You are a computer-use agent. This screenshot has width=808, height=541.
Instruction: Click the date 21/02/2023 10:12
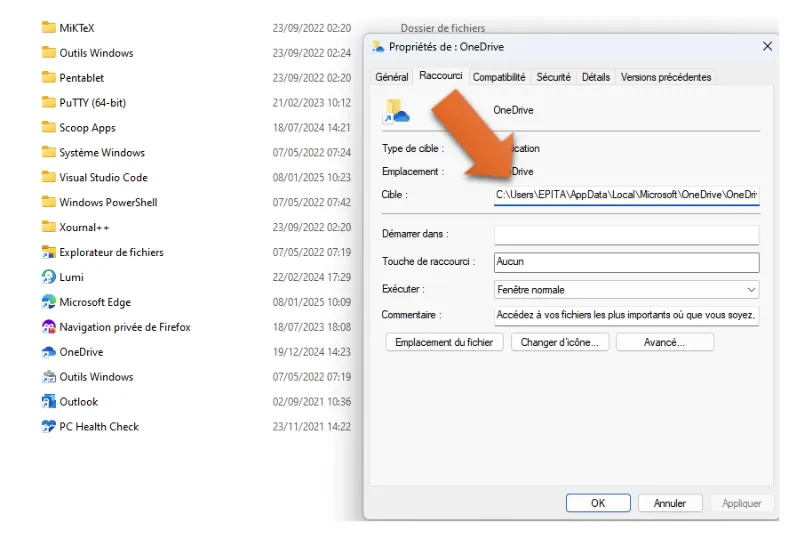pyautogui.click(x=312, y=103)
